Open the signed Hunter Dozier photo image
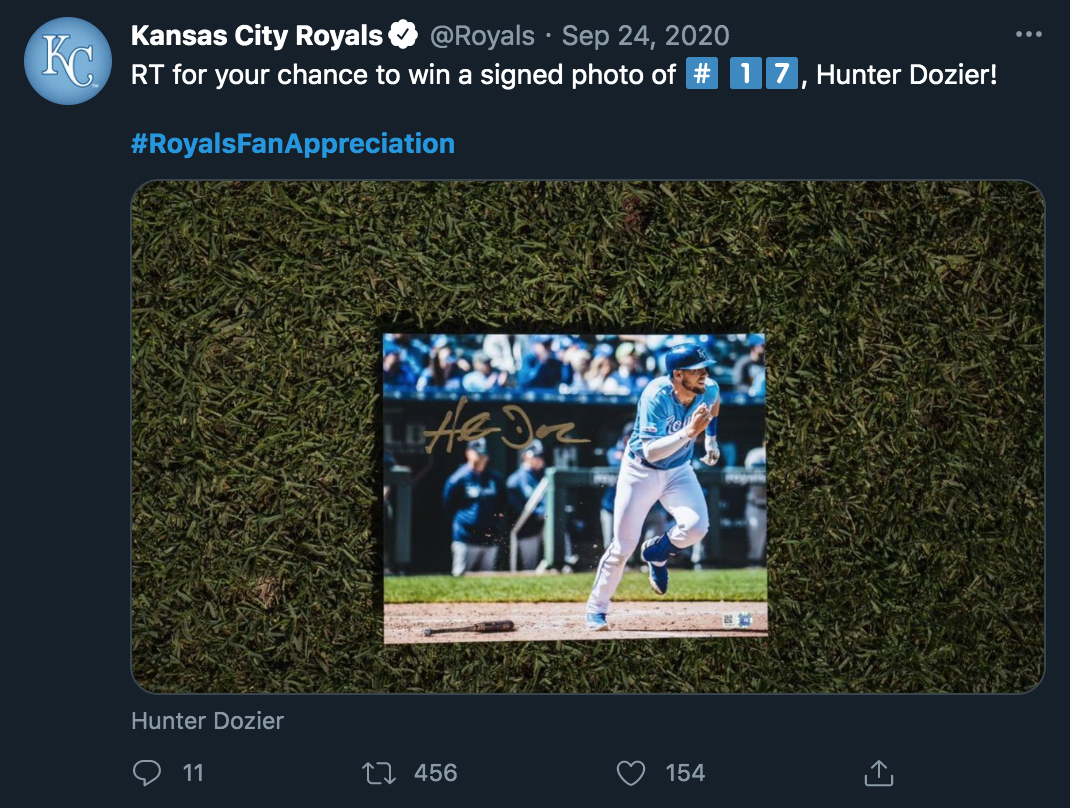 575,488
